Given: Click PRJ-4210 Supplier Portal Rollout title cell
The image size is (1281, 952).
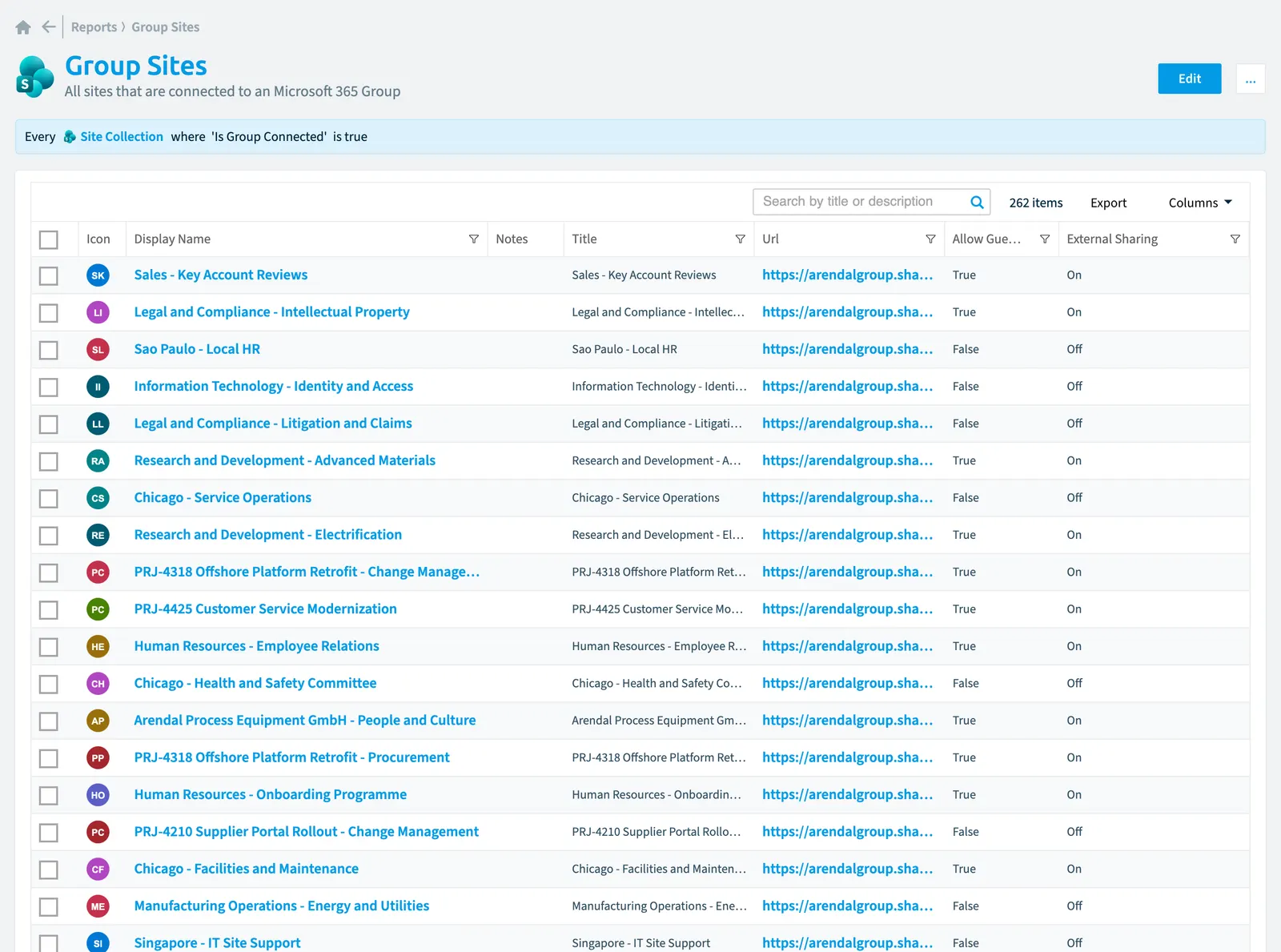Looking at the screenshot, I should click(x=657, y=832).
